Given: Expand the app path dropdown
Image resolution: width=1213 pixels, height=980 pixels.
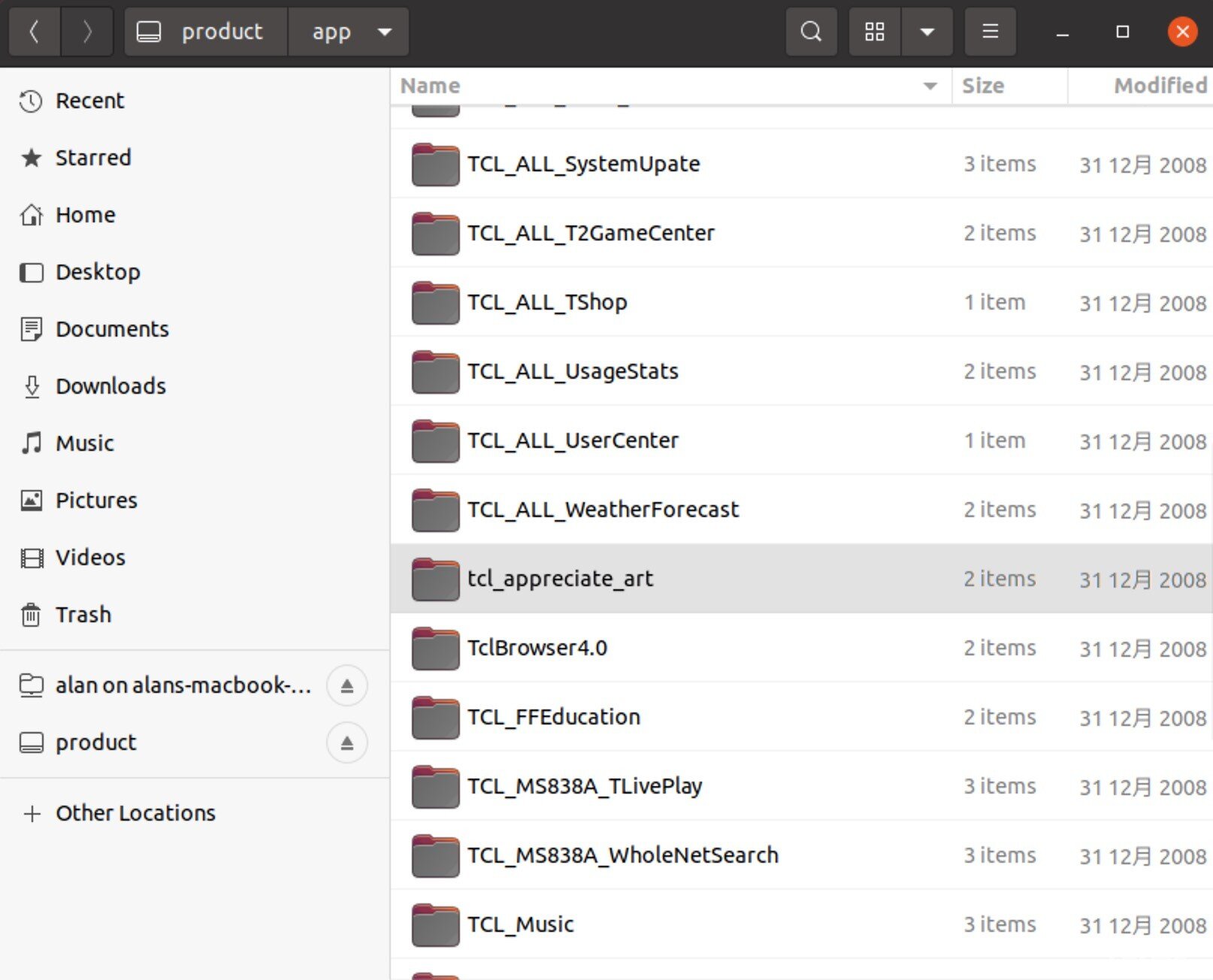Looking at the screenshot, I should click(x=385, y=32).
